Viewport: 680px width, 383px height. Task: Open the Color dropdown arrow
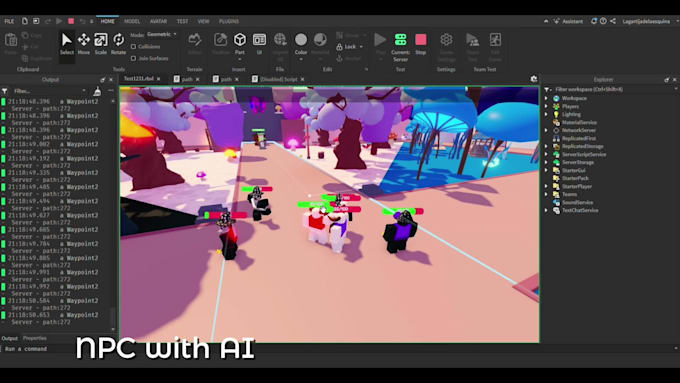pyautogui.click(x=301, y=59)
